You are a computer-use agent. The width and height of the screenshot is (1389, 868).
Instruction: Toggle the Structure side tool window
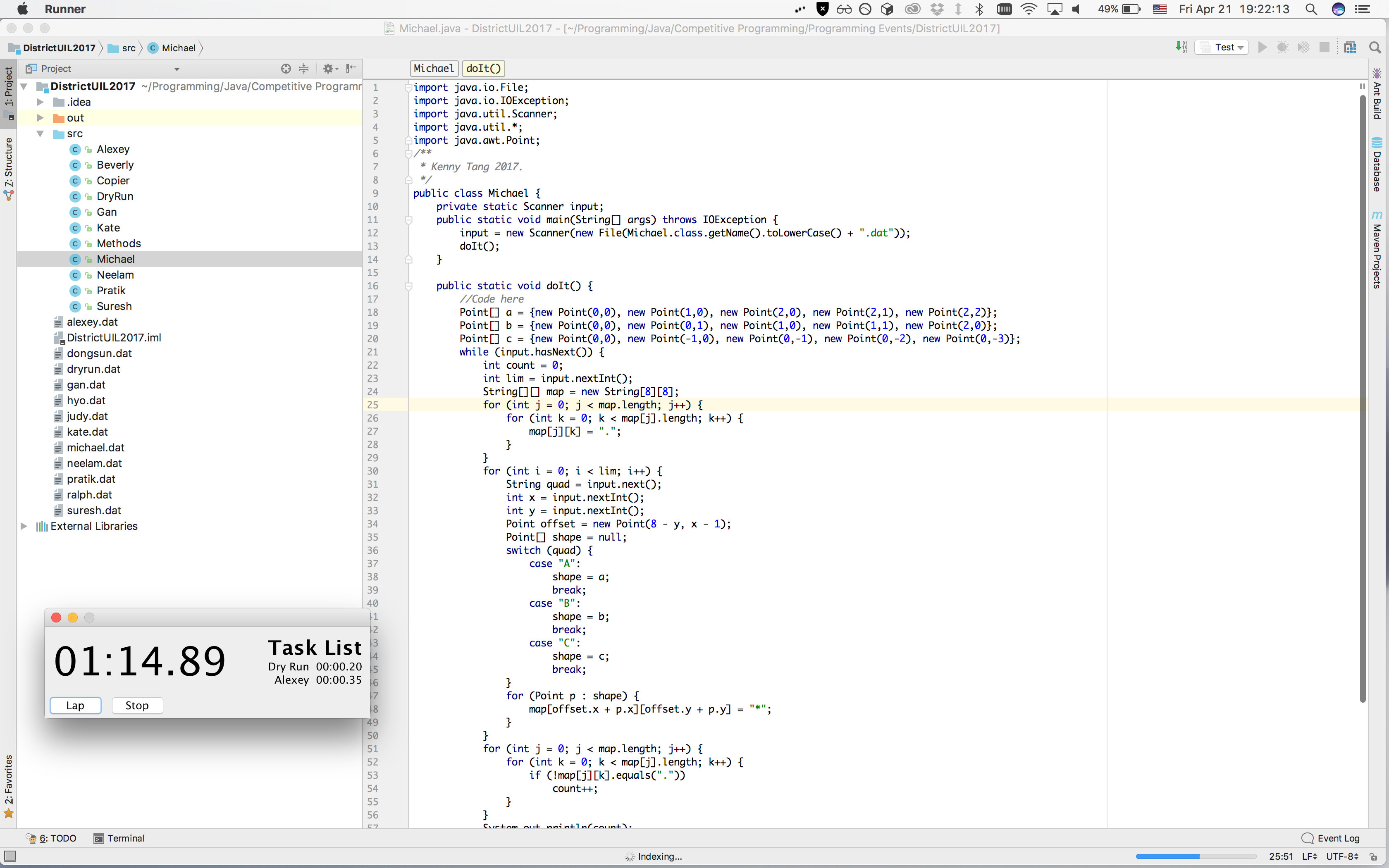(x=9, y=164)
